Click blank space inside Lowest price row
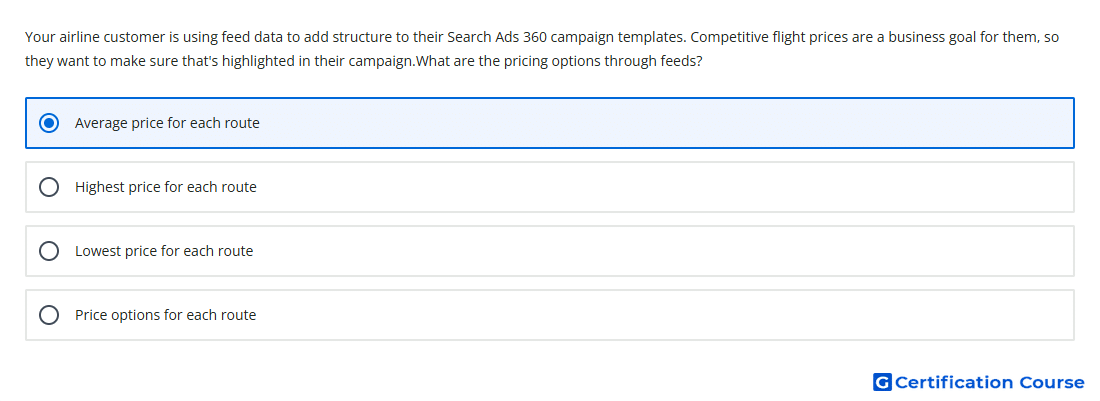 coord(666,251)
